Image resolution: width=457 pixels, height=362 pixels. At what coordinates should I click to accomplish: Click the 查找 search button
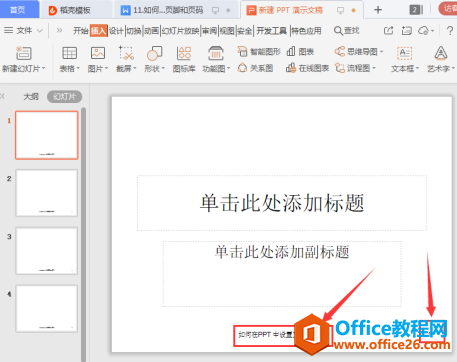pos(346,31)
